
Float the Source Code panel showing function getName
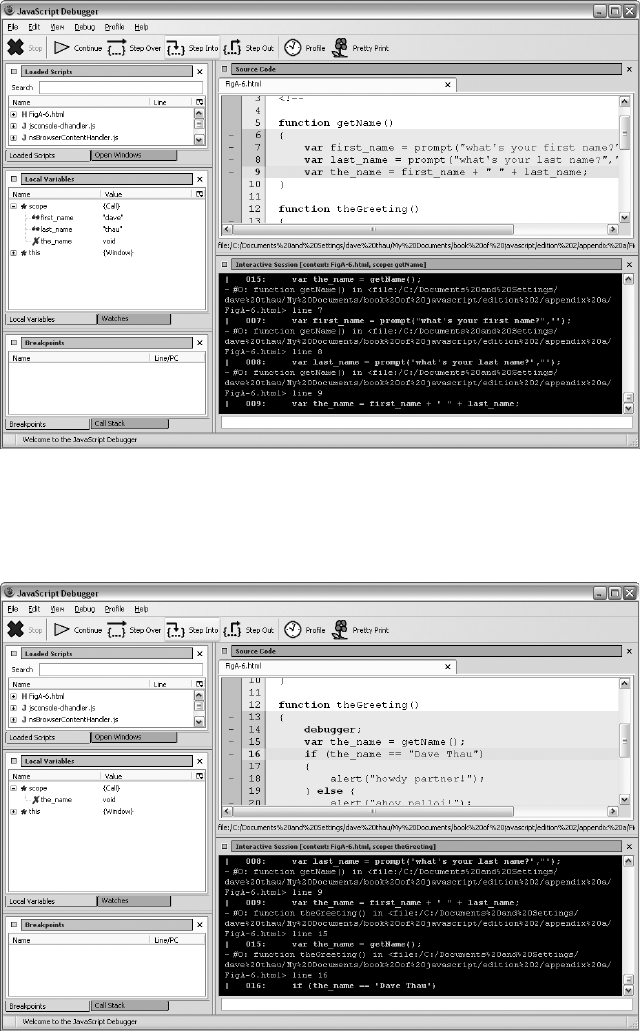coord(224,69)
